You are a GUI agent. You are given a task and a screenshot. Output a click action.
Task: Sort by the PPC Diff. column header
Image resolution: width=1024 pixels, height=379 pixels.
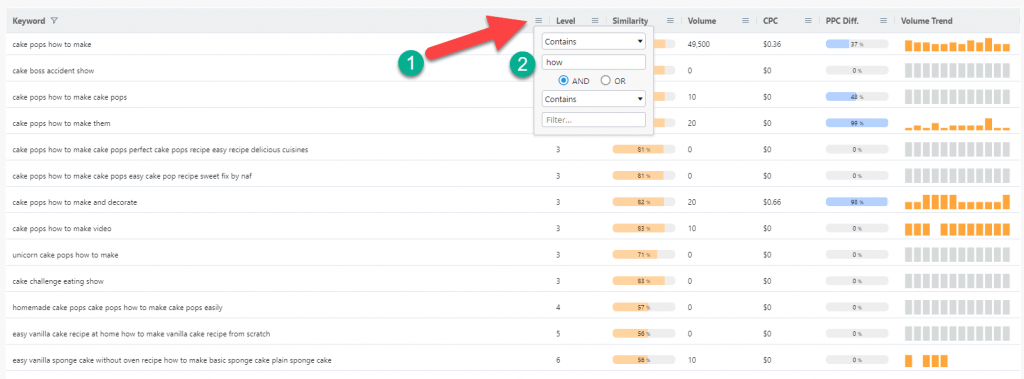point(842,21)
